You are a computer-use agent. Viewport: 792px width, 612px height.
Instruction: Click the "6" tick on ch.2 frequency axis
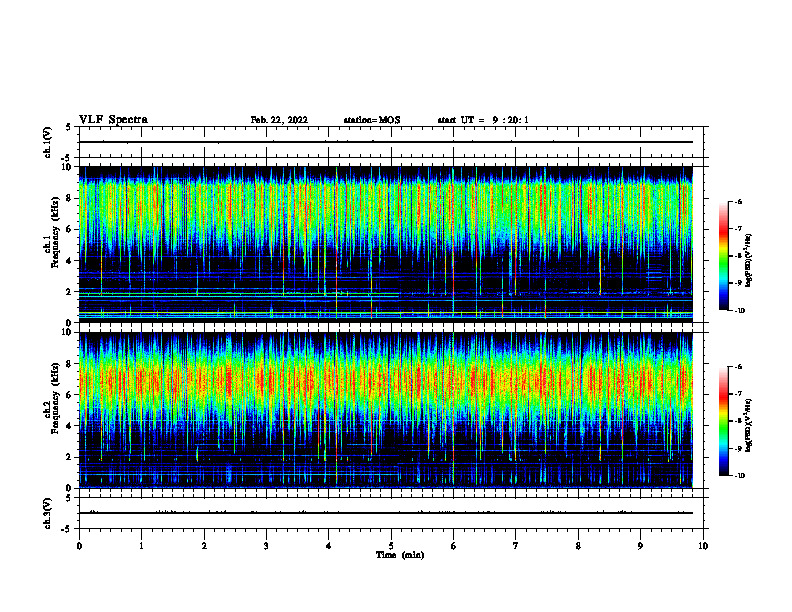[70, 395]
